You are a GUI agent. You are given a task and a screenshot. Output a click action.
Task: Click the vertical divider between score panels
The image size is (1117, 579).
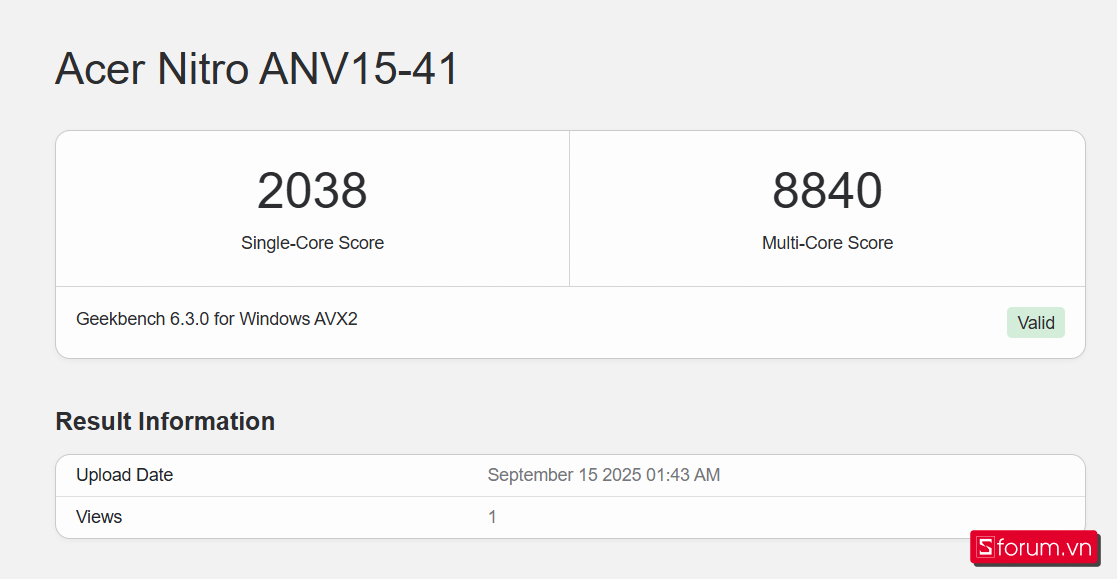569,208
